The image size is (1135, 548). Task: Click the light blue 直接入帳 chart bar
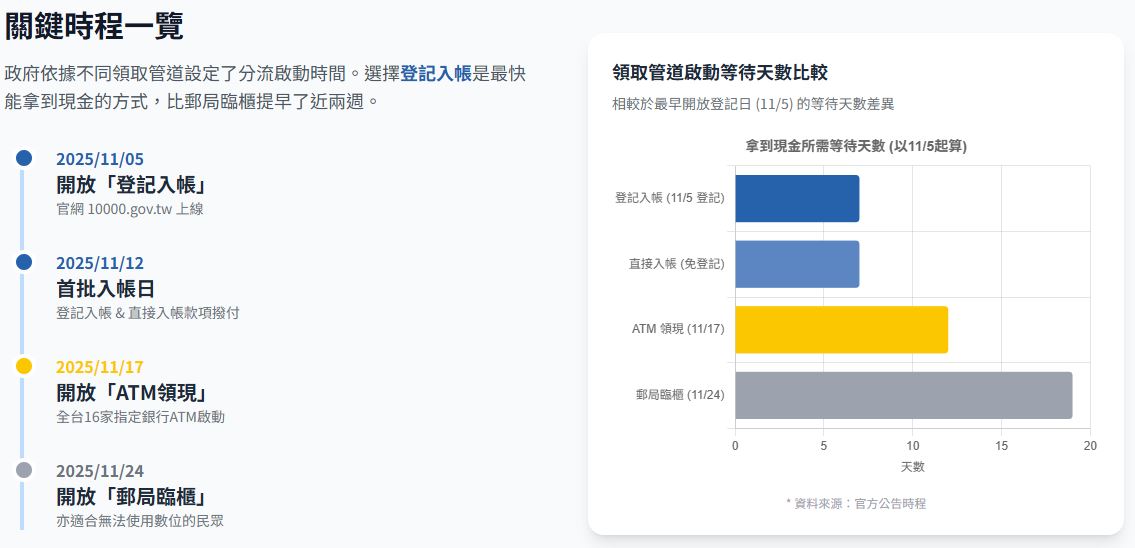[797, 264]
